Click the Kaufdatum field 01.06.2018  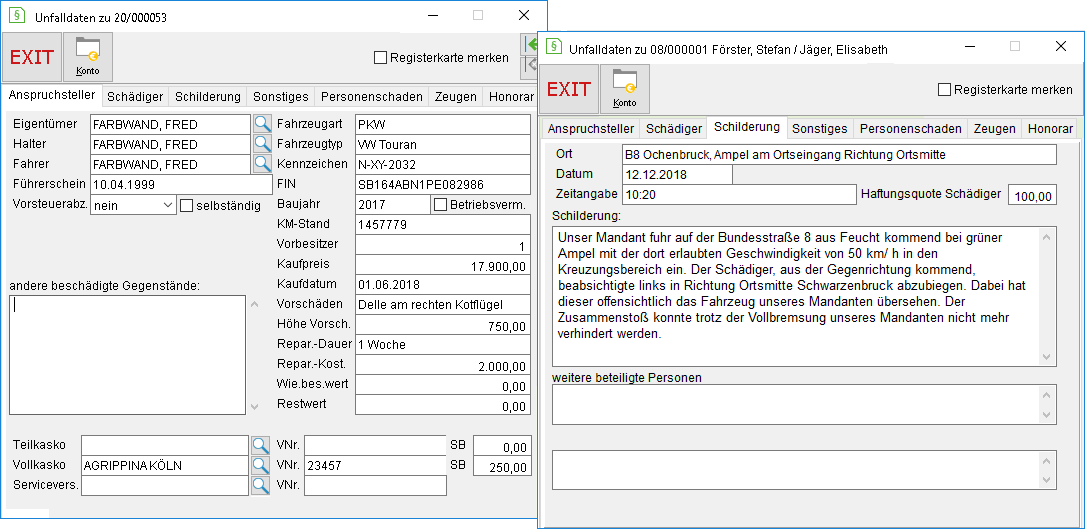(x=442, y=285)
